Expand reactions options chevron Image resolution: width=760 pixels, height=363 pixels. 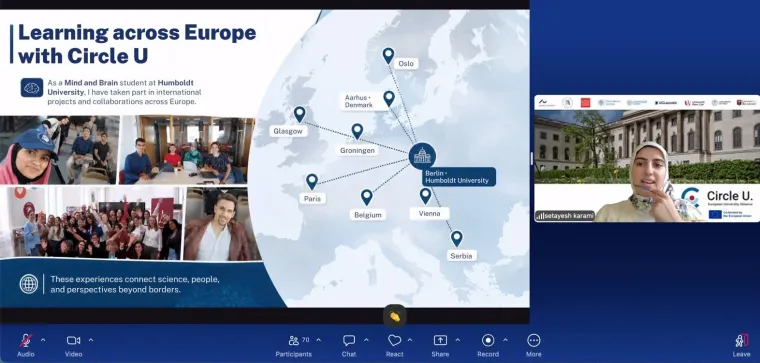[x=410, y=340]
